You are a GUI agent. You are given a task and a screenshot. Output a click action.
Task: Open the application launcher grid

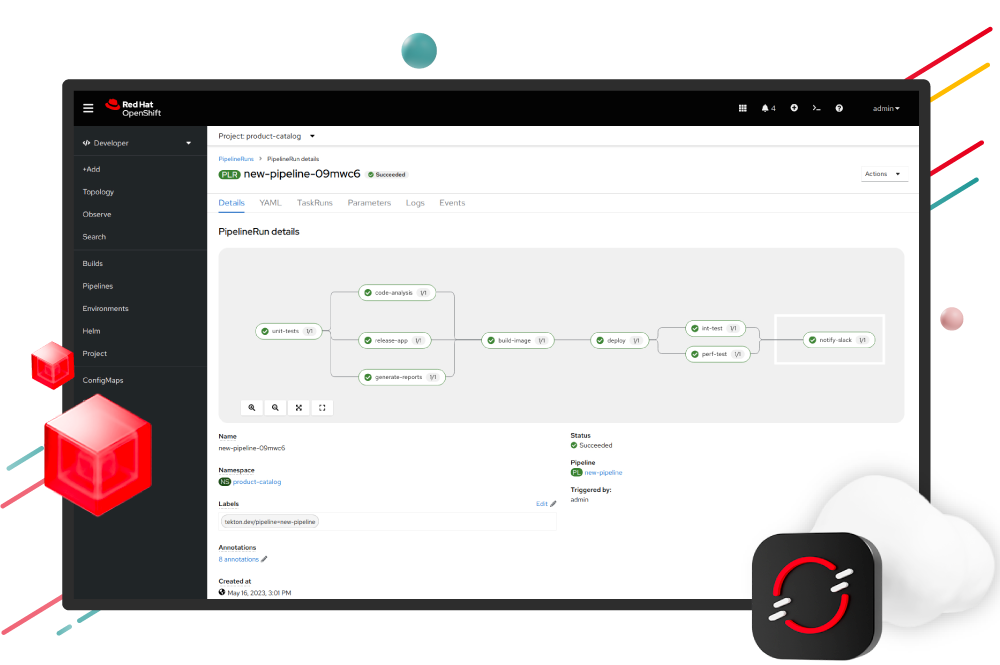pos(742,108)
